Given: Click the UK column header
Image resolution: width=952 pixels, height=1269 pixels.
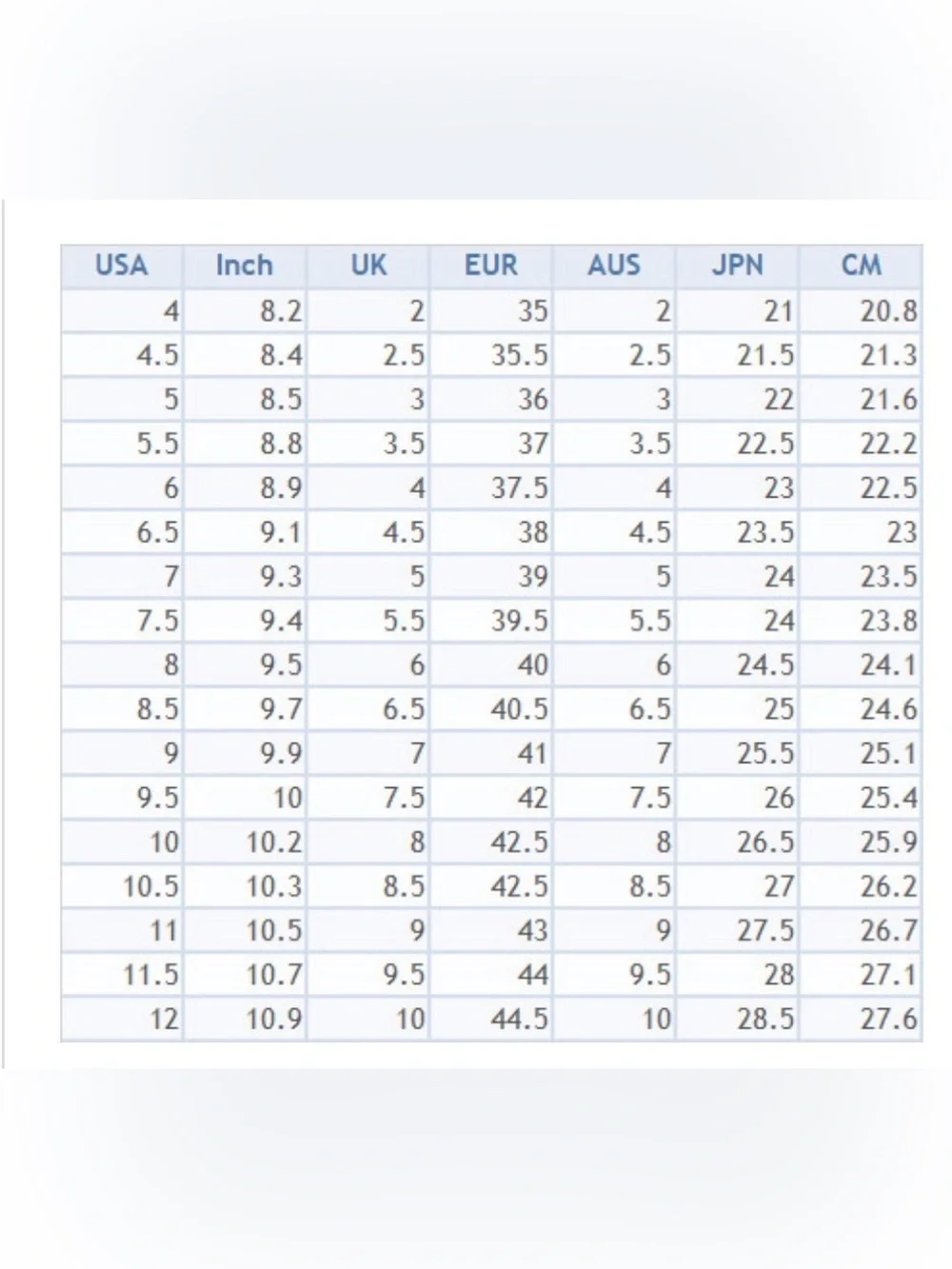Looking at the screenshot, I should 368,266.
